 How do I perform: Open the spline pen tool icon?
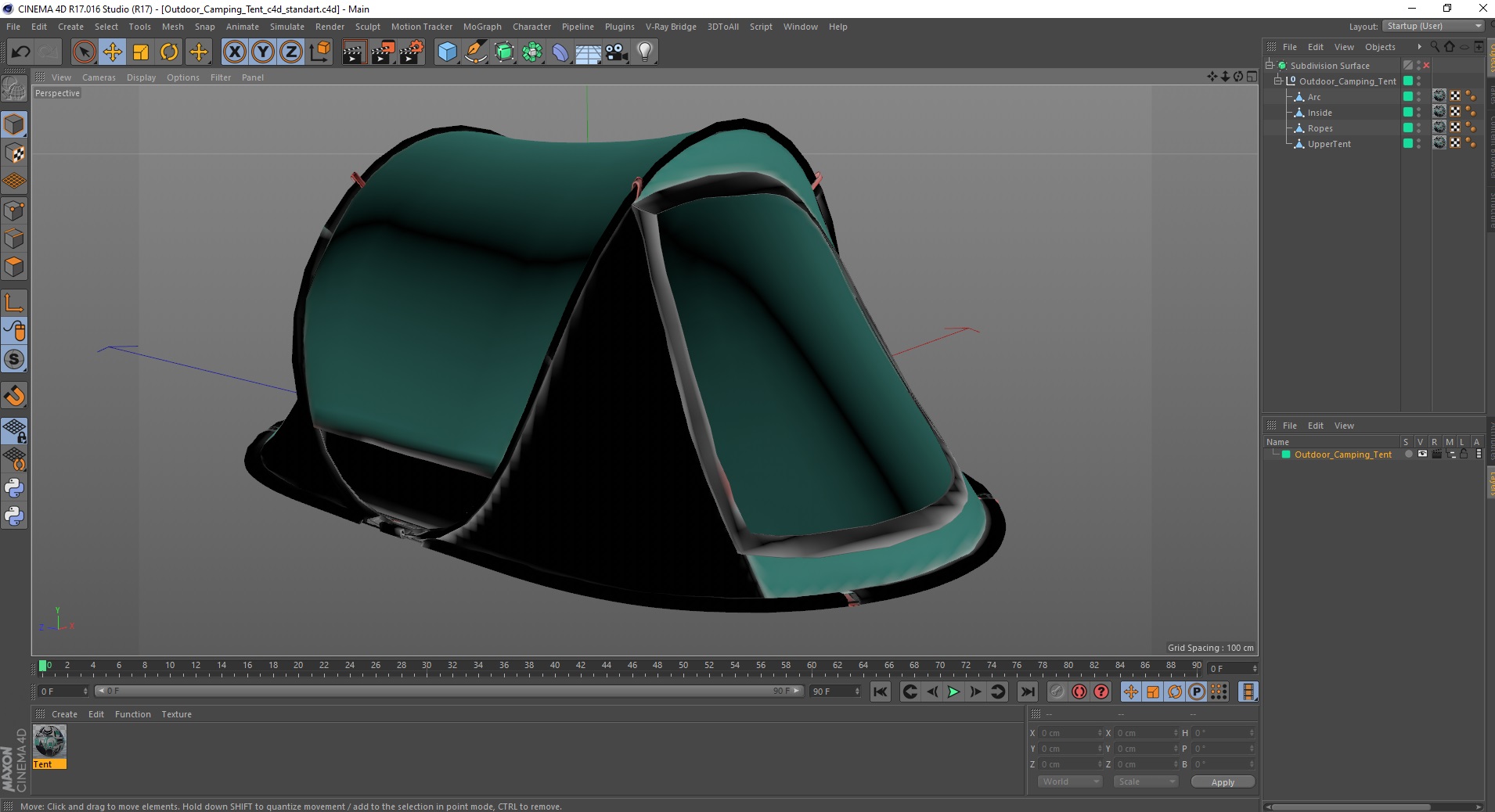coord(476,52)
